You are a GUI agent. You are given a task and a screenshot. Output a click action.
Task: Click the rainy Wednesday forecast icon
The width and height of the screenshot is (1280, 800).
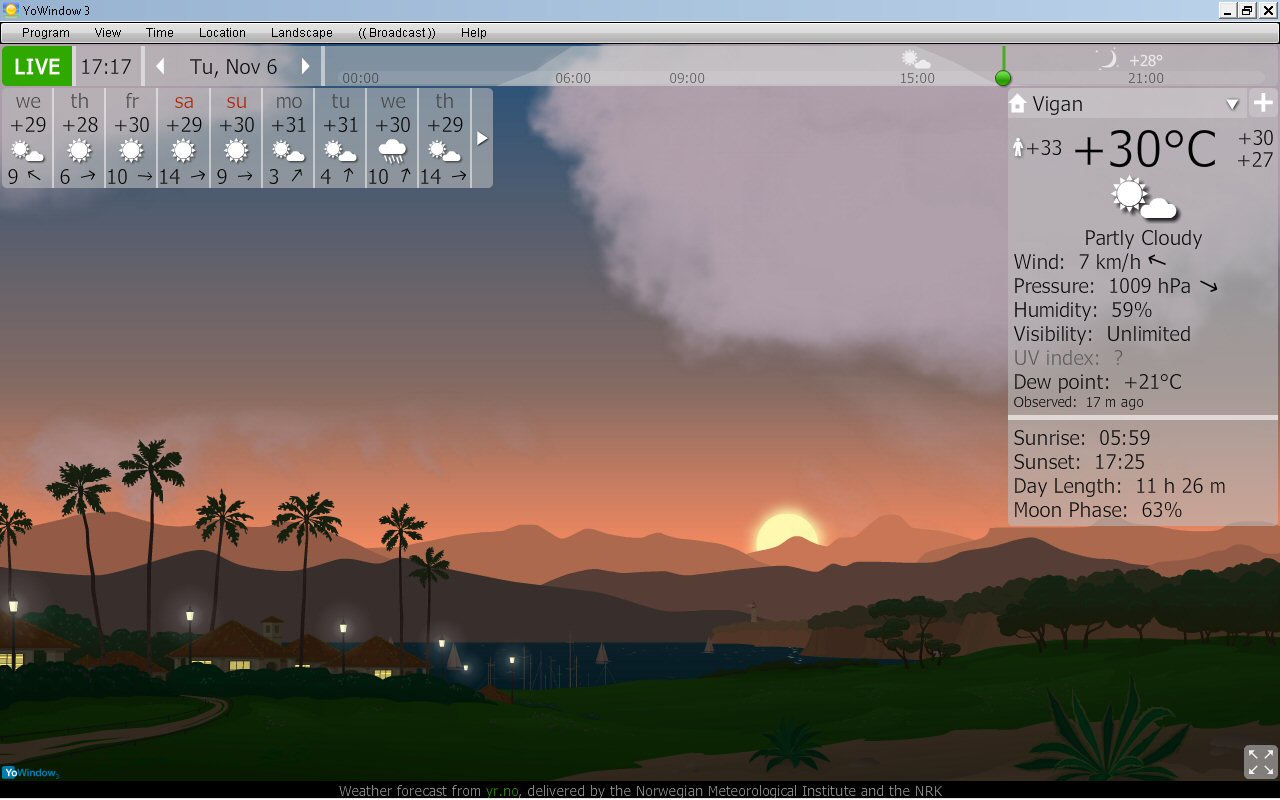click(x=392, y=151)
